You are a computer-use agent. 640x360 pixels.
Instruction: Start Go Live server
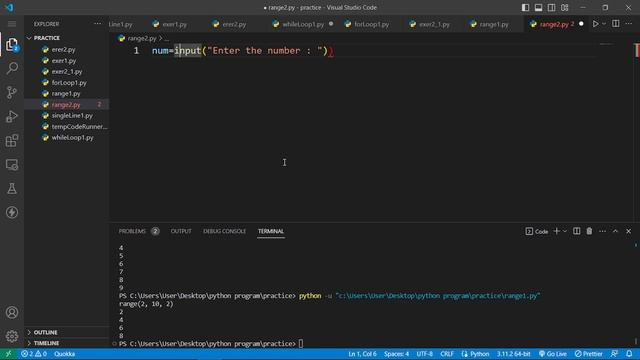pos(553,354)
